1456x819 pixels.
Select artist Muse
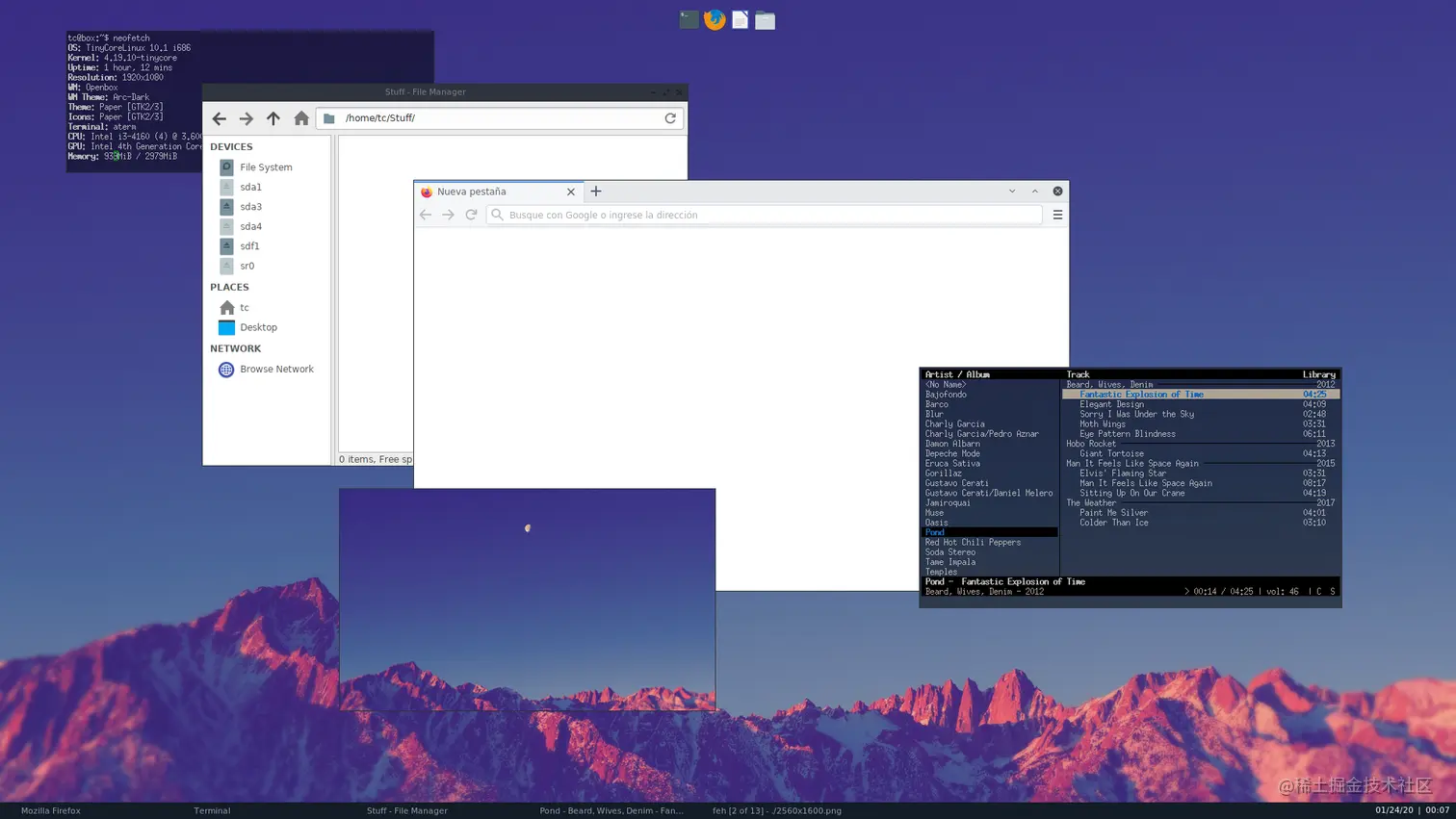point(934,513)
